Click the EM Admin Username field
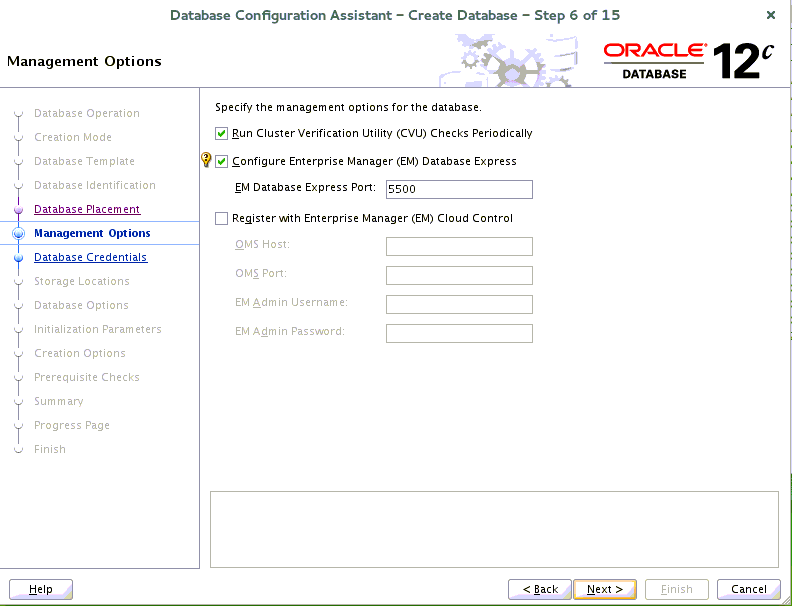The image size is (792, 606). coord(459,305)
